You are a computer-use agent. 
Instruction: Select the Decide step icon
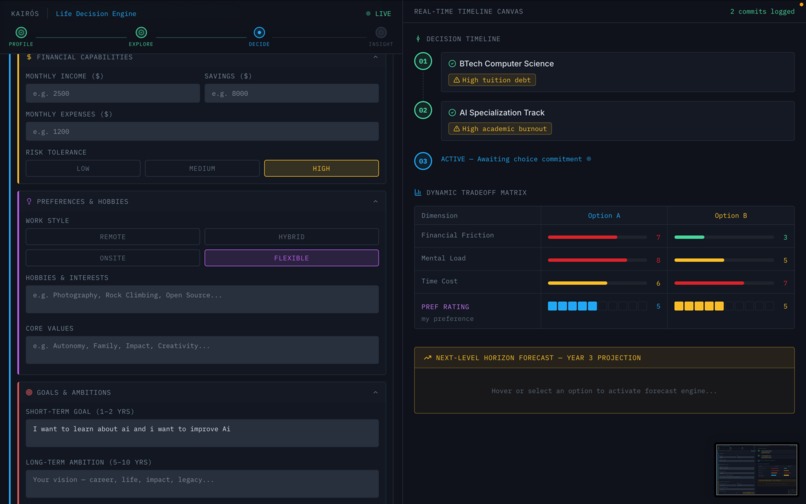pyautogui.click(x=259, y=32)
